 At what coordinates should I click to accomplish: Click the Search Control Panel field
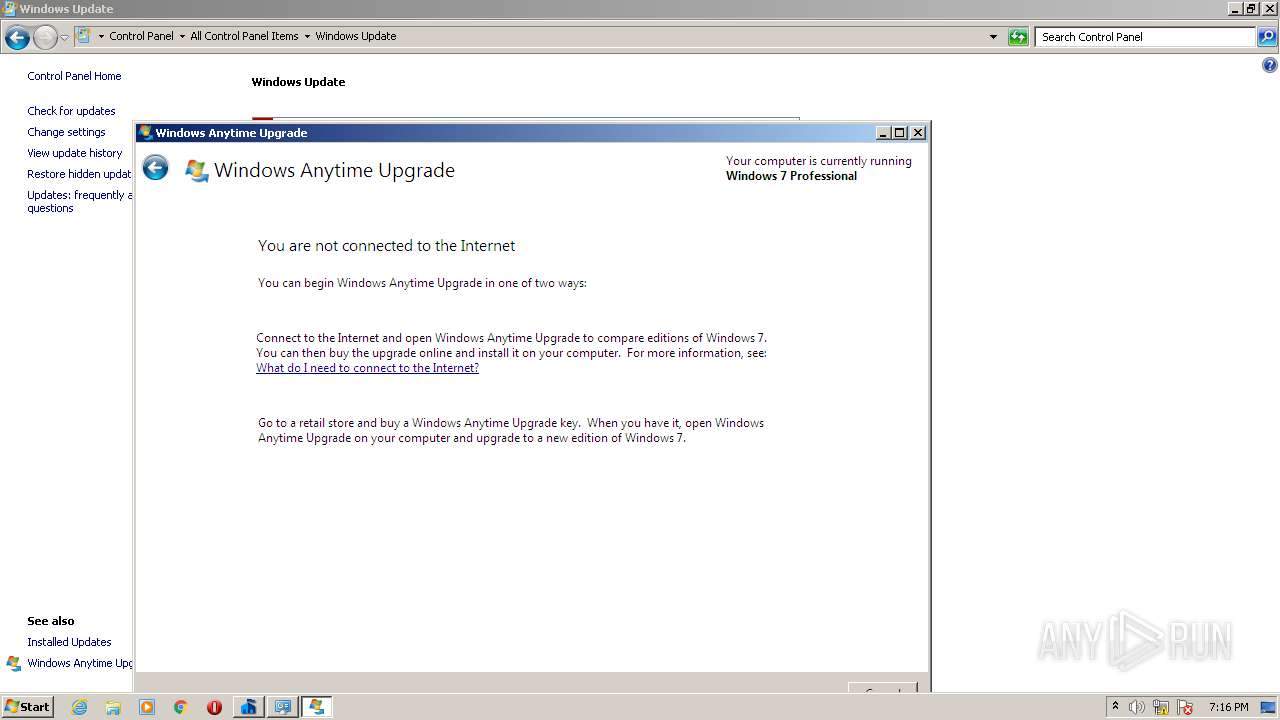pos(1145,37)
